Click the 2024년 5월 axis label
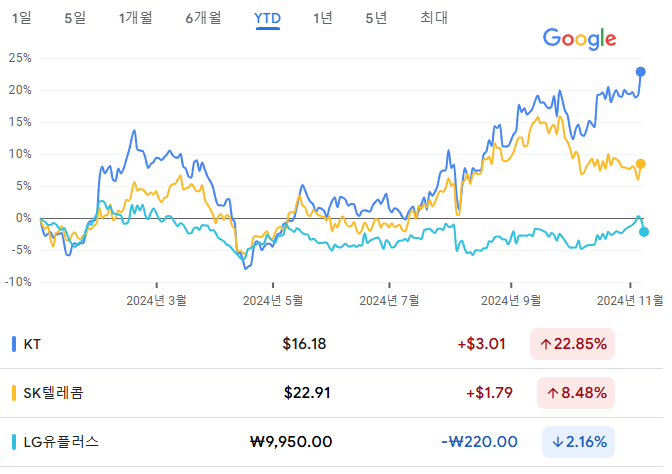 [273, 300]
